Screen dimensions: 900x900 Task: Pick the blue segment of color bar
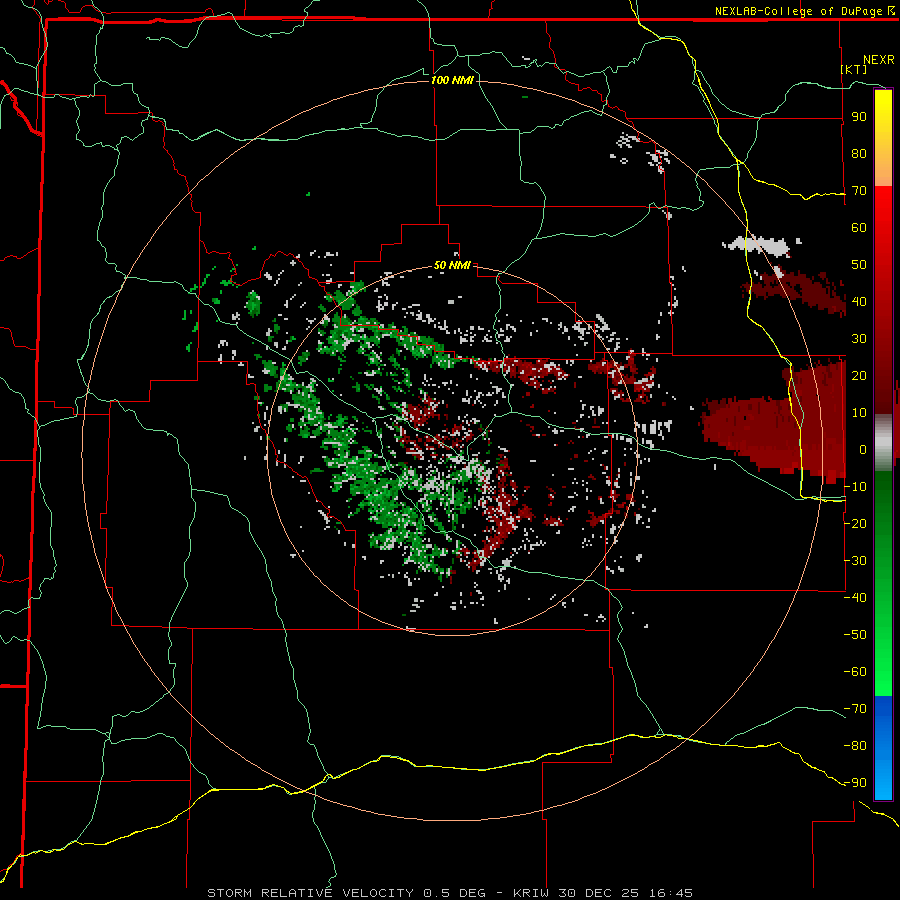click(883, 747)
